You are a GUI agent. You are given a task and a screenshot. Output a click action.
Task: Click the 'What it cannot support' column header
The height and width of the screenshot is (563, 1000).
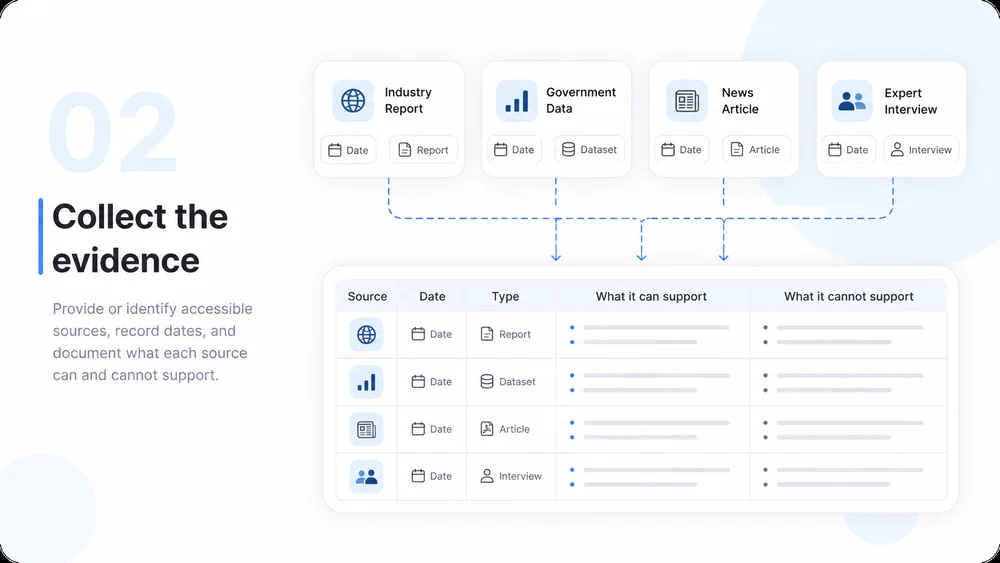click(849, 296)
